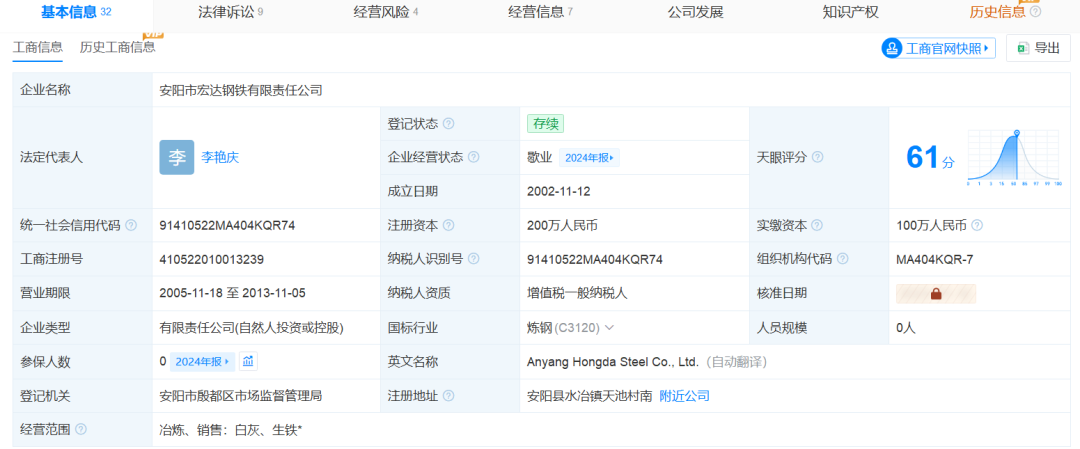Image resolution: width=1080 pixels, height=449 pixels.
Task: Click company name 安阳市宏达钢铁有限责任公司
Action: click(241, 90)
